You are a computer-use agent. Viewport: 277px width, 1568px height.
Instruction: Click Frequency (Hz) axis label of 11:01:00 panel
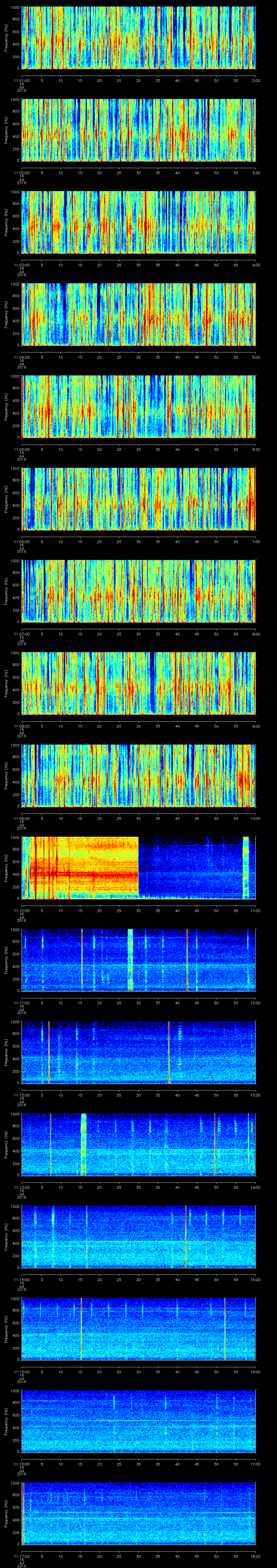click(6, 38)
